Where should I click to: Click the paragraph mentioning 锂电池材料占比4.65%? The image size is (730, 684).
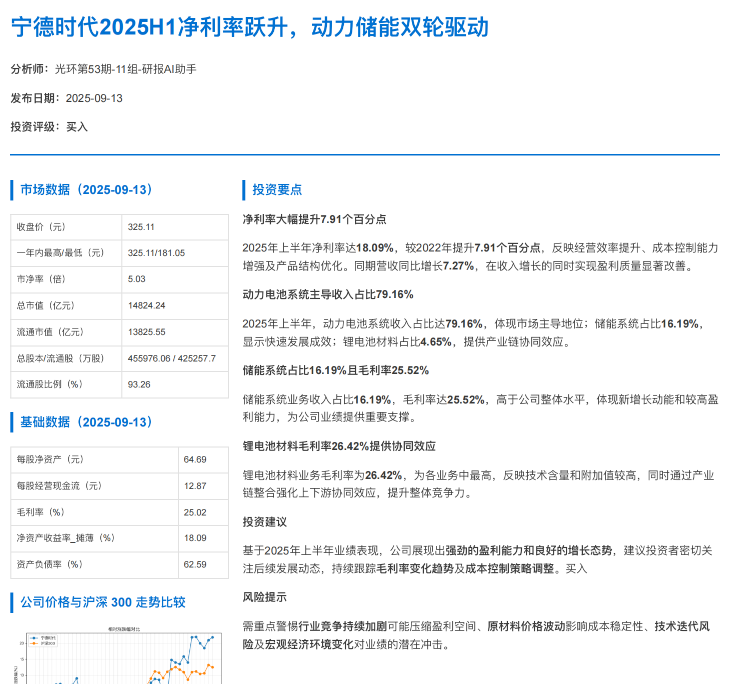pyautogui.click(x=475, y=333)
